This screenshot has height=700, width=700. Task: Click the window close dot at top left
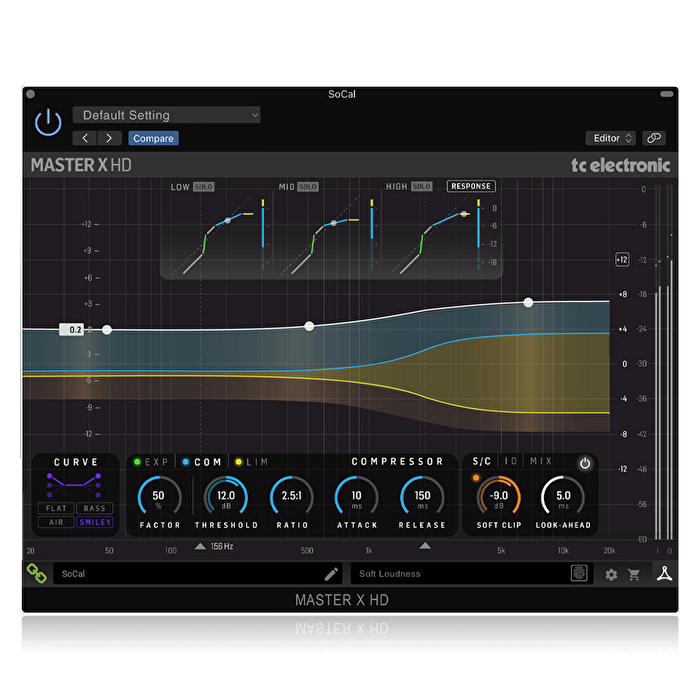point(31,94)
